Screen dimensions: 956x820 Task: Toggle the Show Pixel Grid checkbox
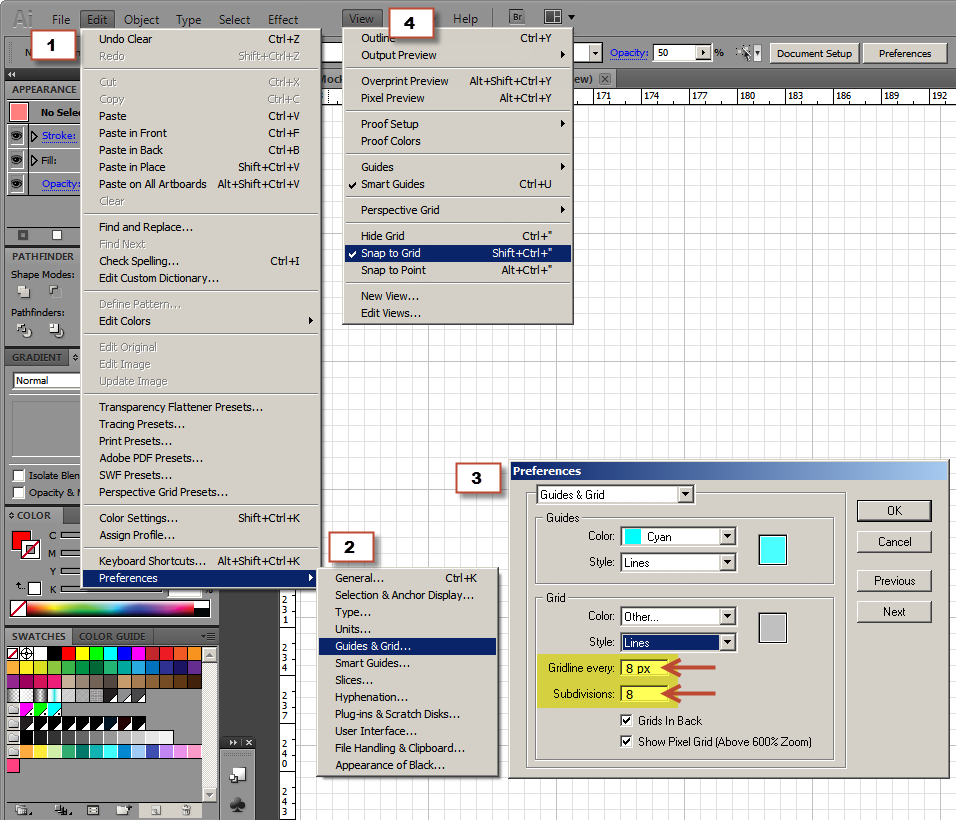point(626,741)
